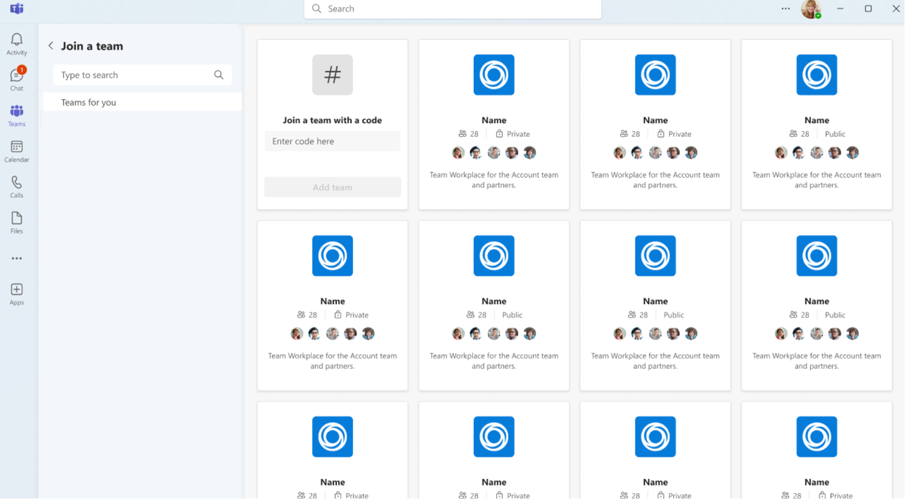Click the Join a team heading
Screen dimensions: 907x499
92,46
